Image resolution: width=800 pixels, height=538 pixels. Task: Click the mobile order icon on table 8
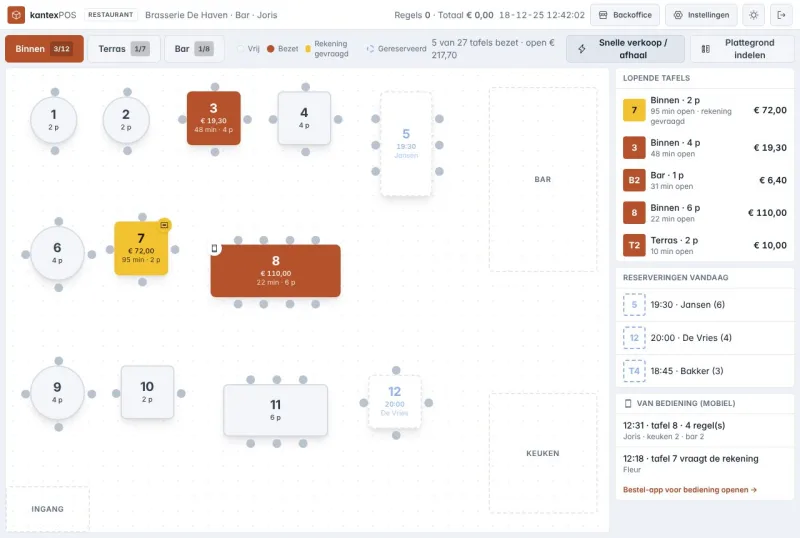215,249
